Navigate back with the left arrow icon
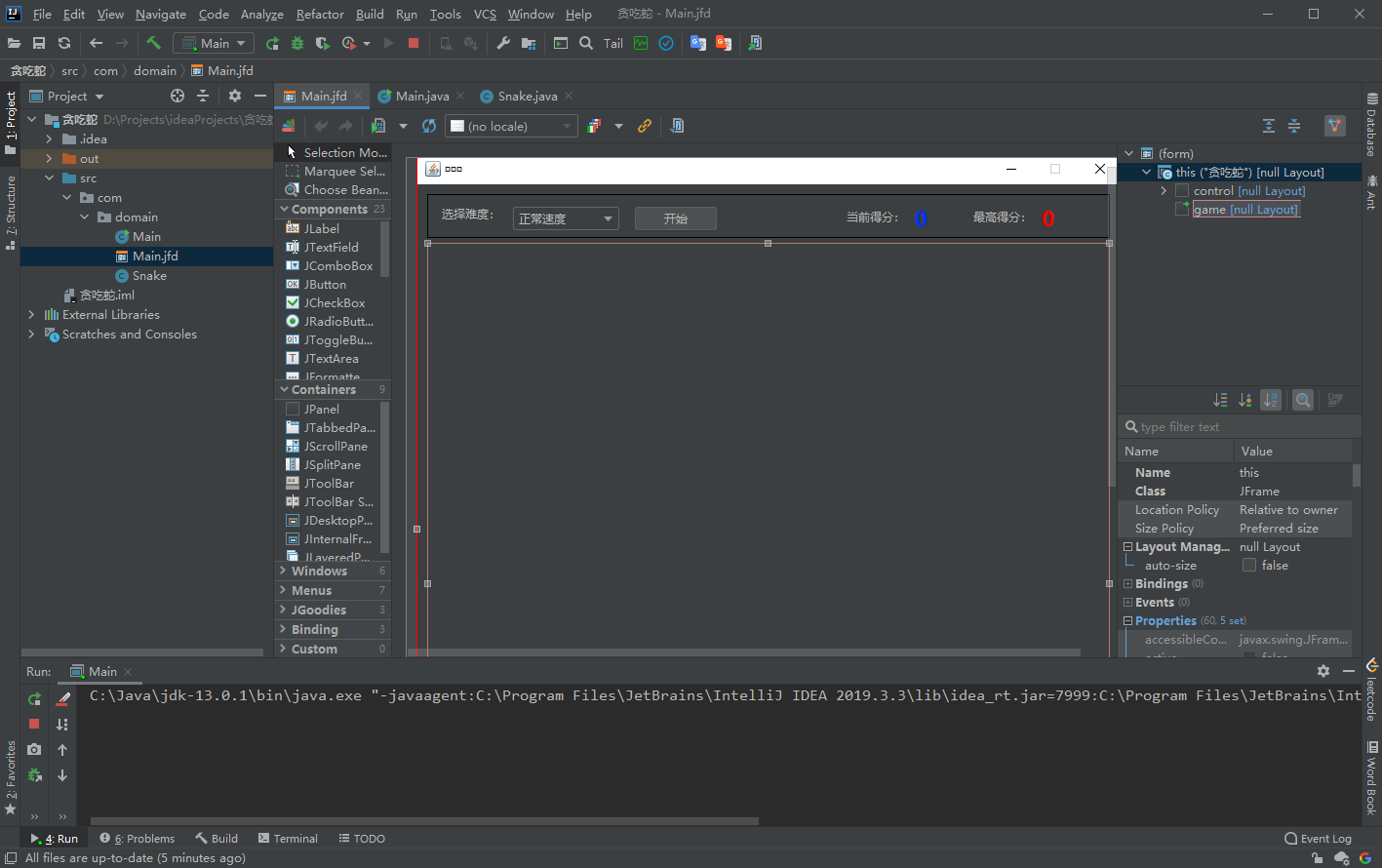 pos(96,43)
